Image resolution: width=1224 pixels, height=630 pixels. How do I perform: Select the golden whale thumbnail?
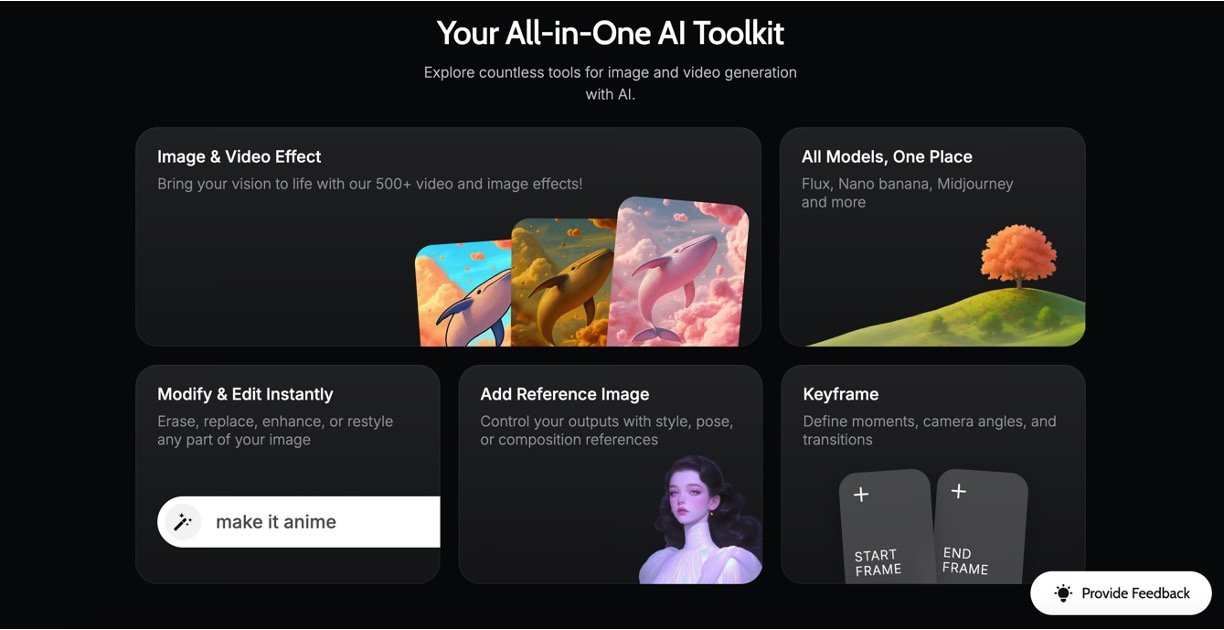[560, 285]
